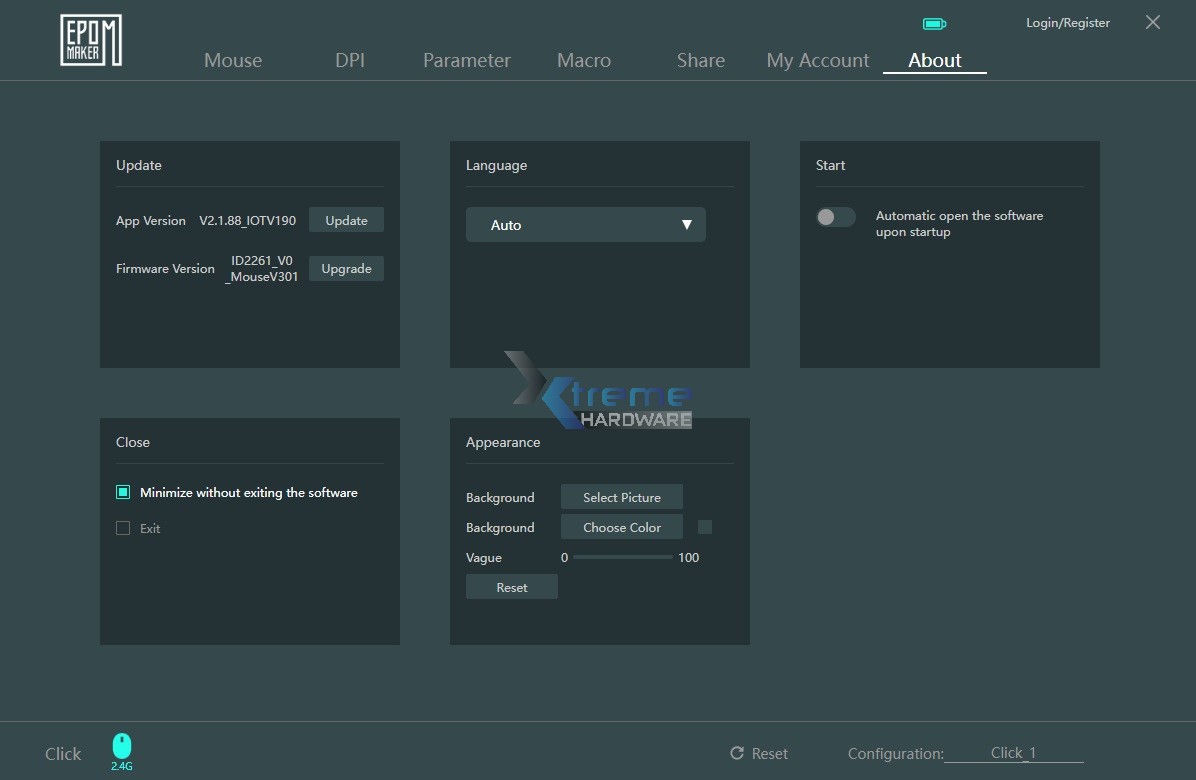Viewport: 1196px width, 780px height.
Task: Click the 2.4G mouse connection icon
Action: click(121, 748)
